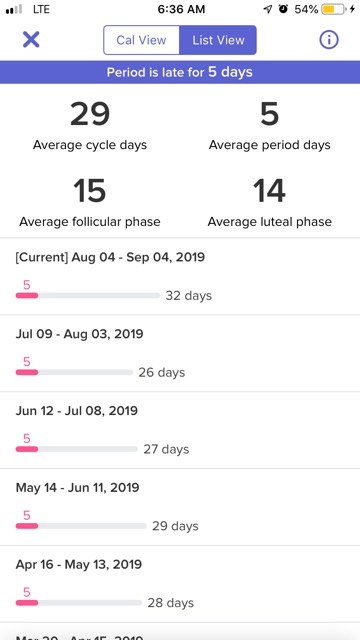This screenshot has width=360, height=640.
Task: Tap the Average follicular phase number 15
Action: tap(90, 191)
